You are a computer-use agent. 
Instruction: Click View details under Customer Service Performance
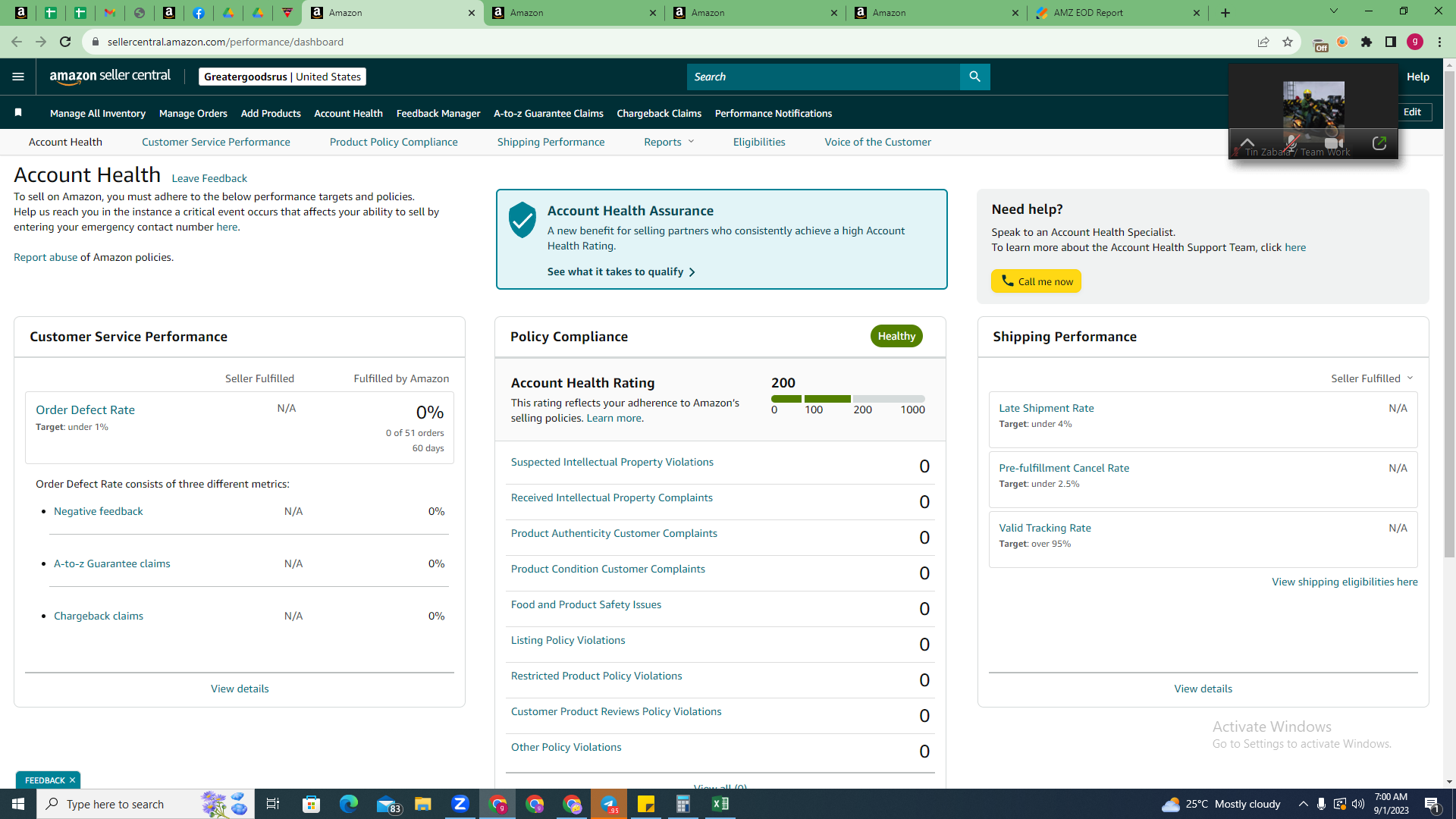point(240,689)
